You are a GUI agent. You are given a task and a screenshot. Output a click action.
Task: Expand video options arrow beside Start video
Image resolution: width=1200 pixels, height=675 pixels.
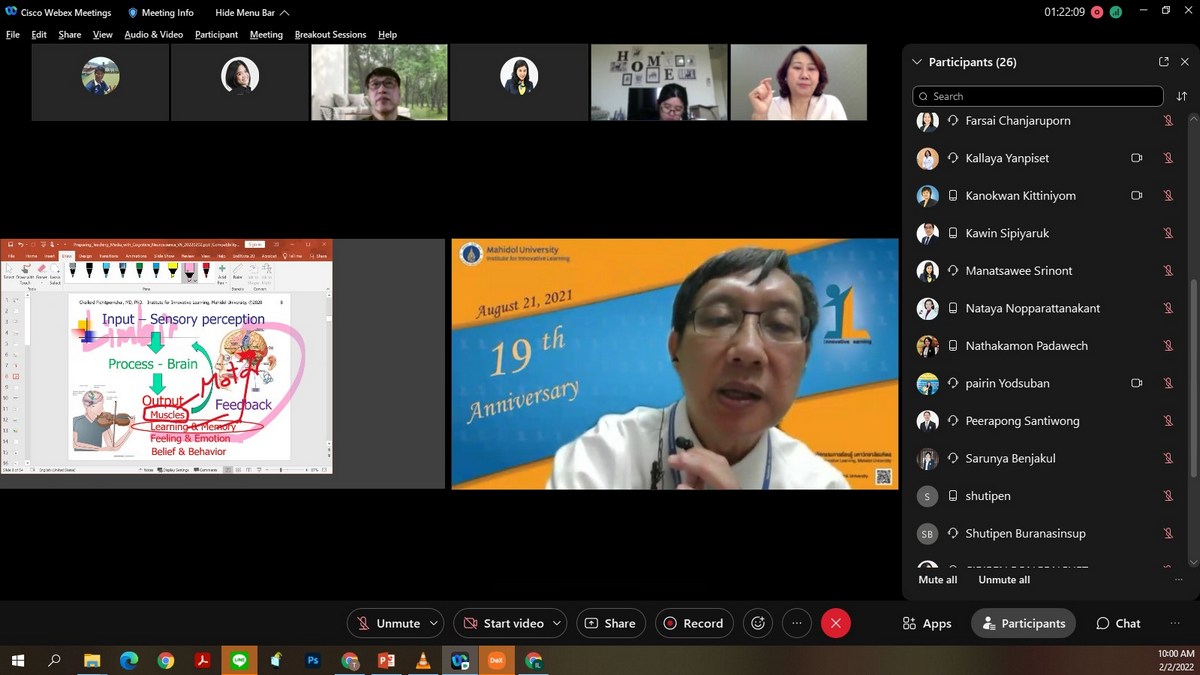click(x=558, y=623)
